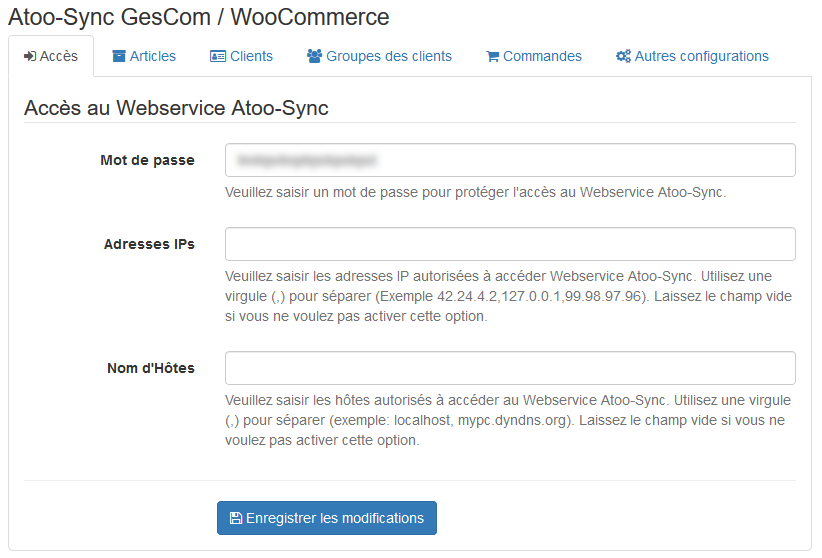
Task: Click the password help text below the field
Action: 475,192
